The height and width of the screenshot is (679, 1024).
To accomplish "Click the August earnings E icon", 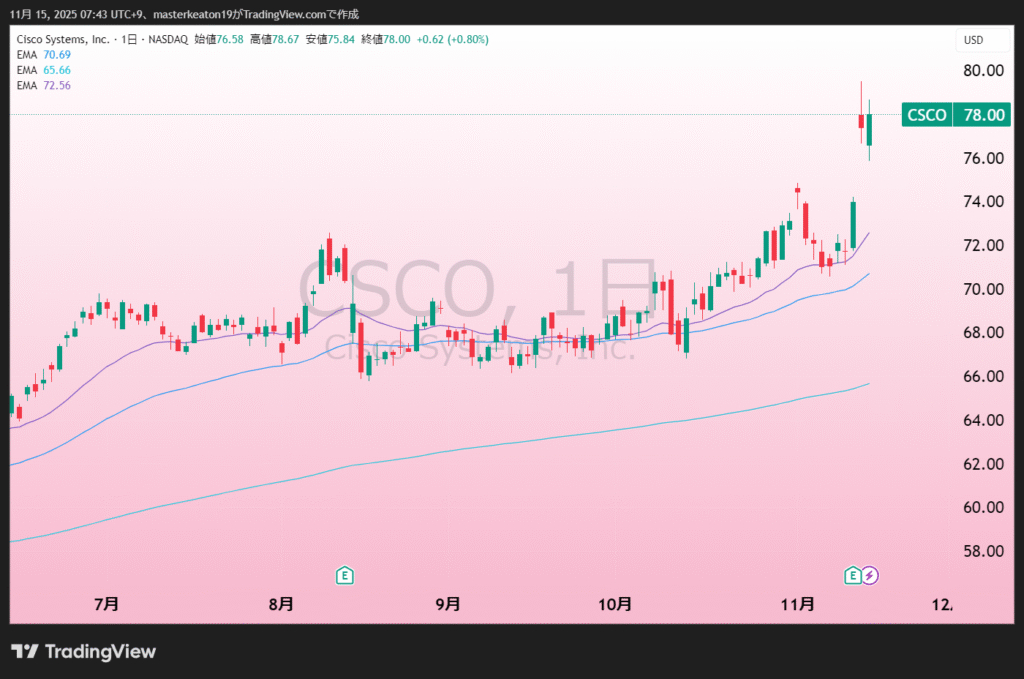I will (344, 575).
